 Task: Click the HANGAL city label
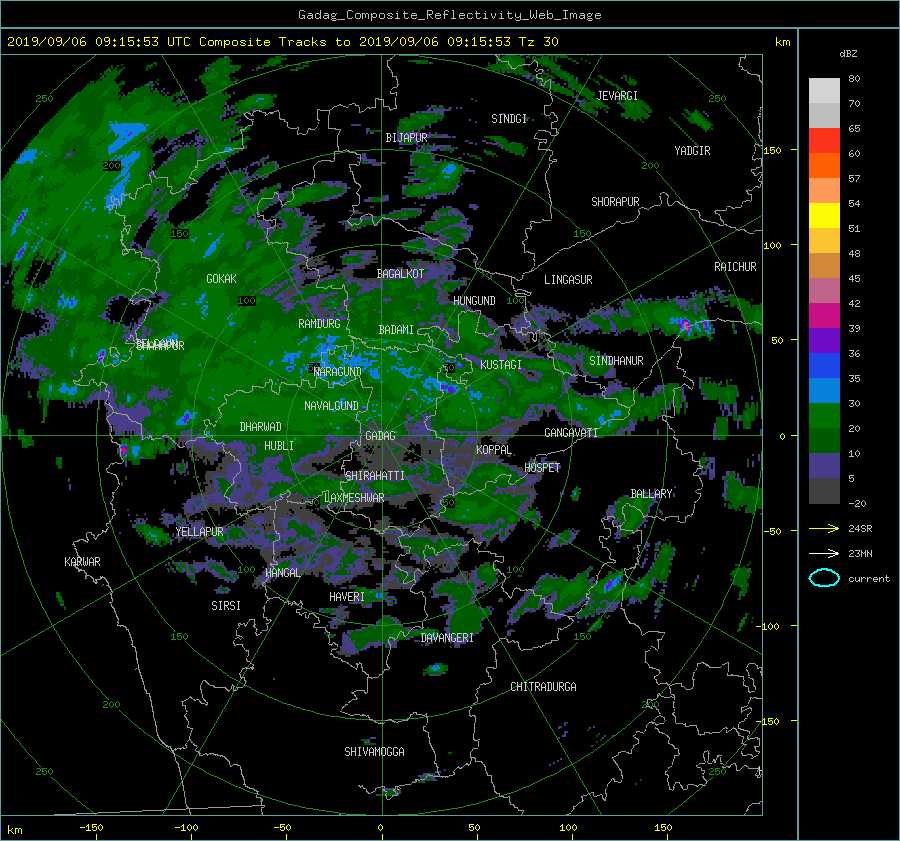coord(282,573)
